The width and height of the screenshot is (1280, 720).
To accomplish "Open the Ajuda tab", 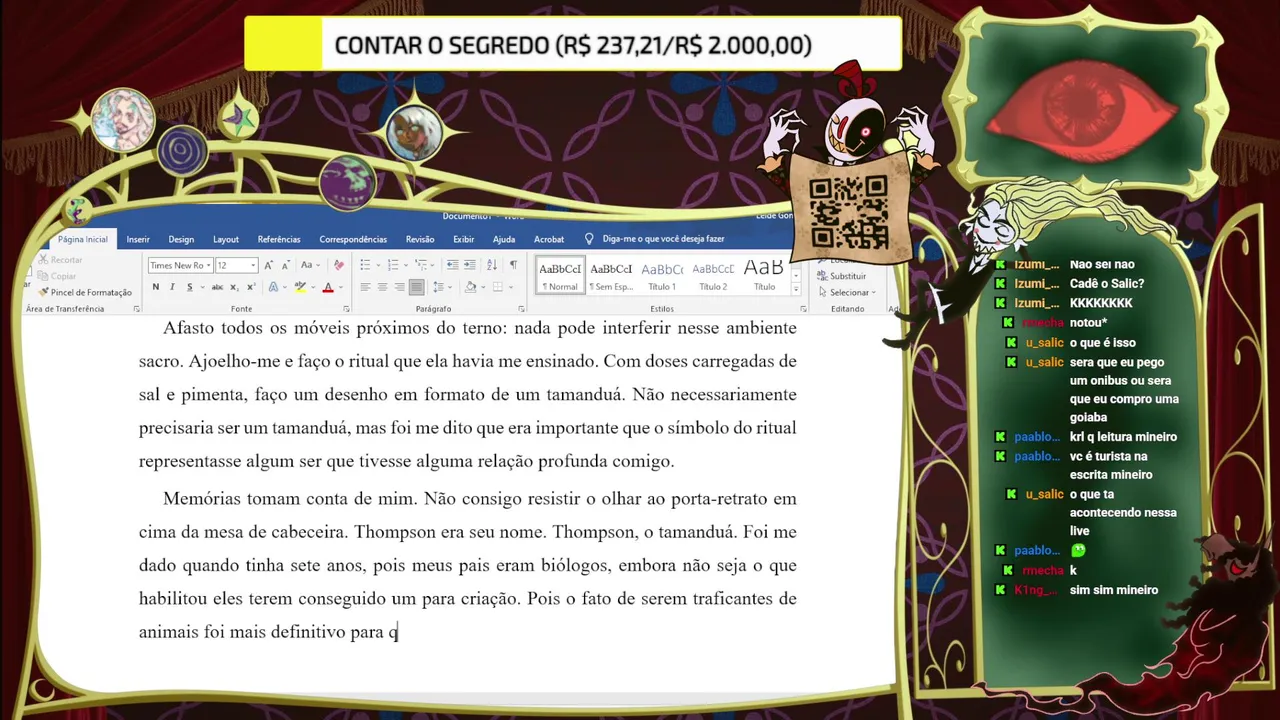I will [x=504, y=239].
